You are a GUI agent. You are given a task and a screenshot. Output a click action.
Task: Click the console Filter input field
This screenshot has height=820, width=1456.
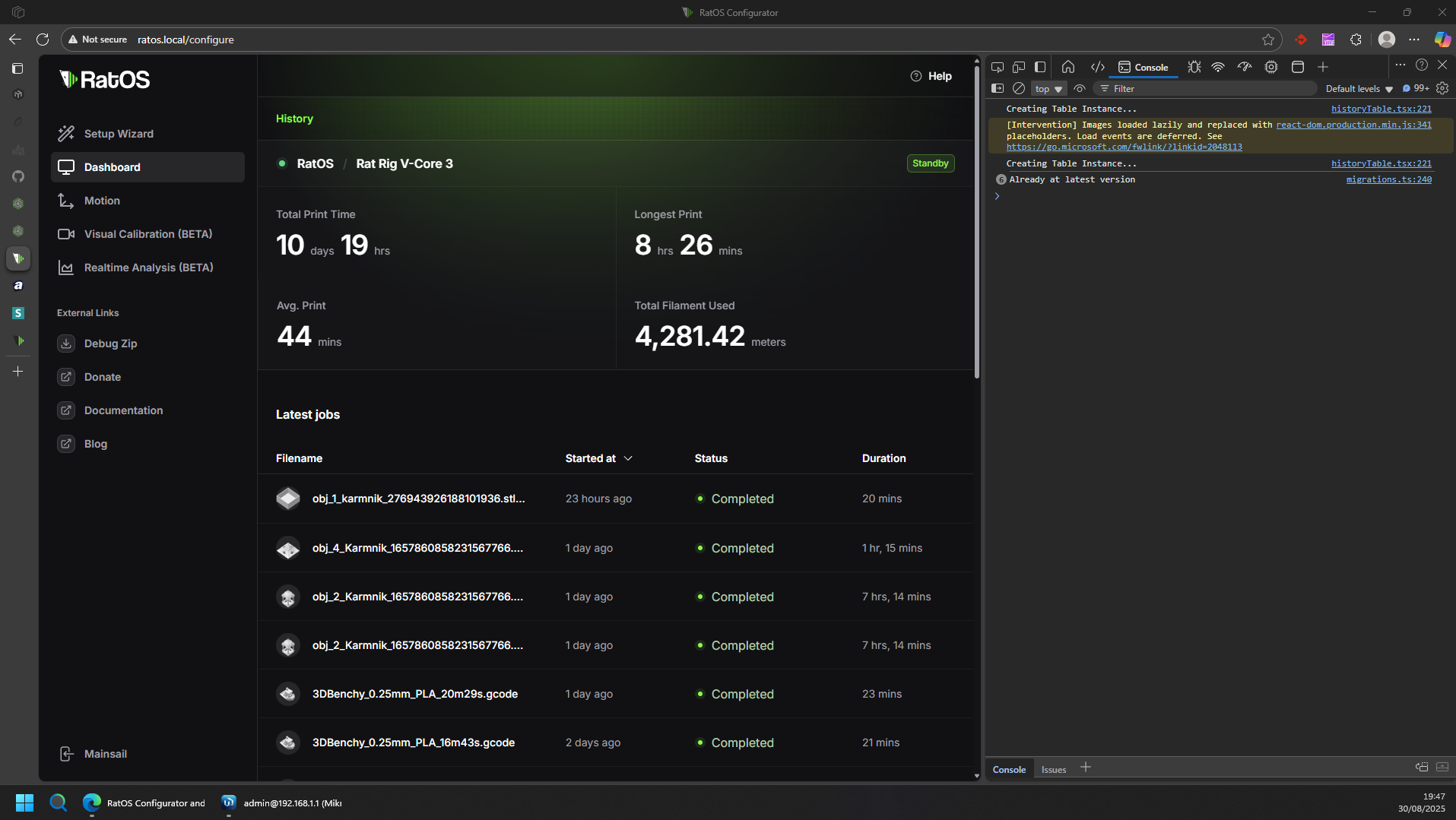pyautogui.click(x=1207, y=89)
